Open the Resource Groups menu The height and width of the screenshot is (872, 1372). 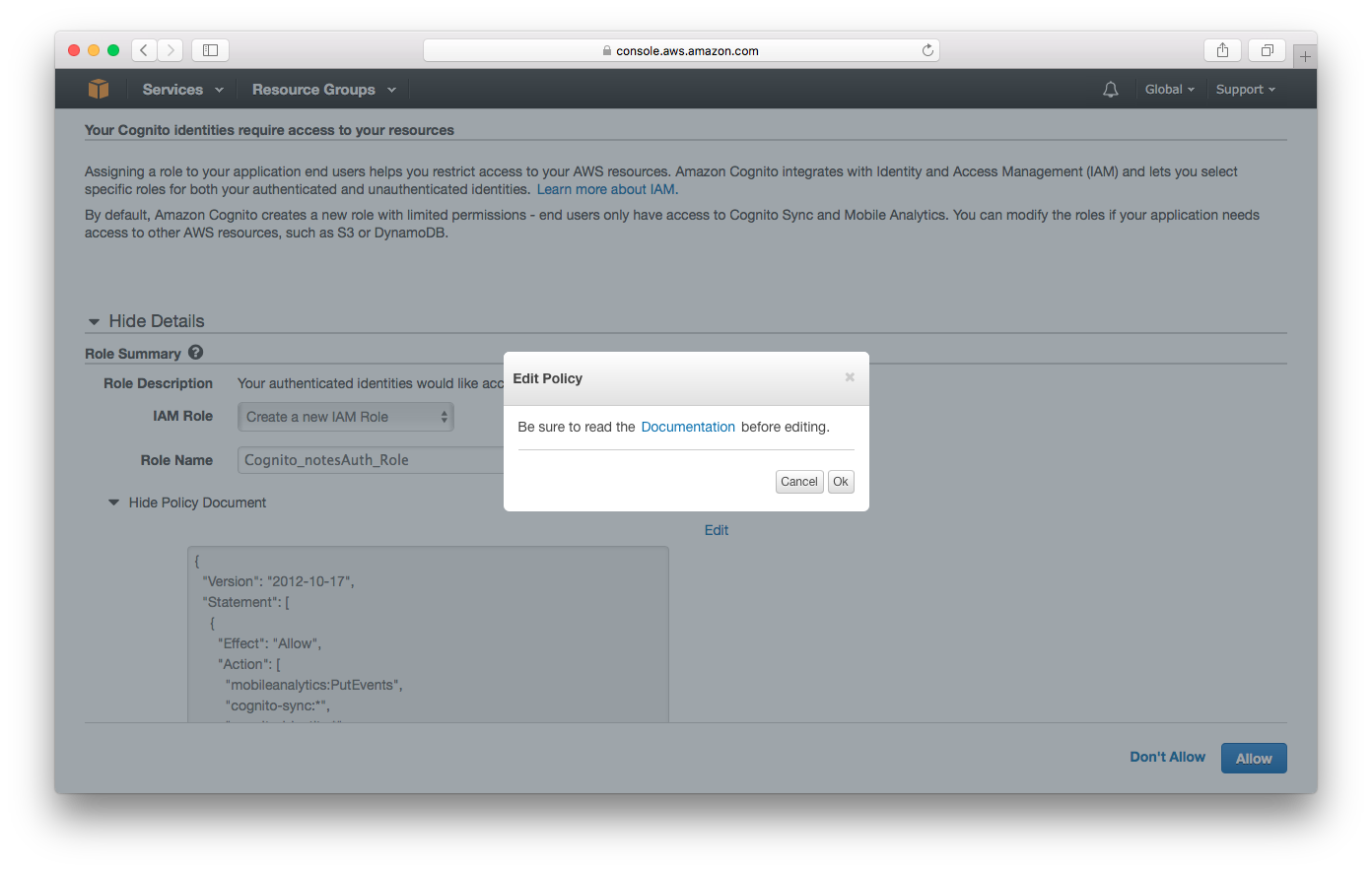[323, 90]
